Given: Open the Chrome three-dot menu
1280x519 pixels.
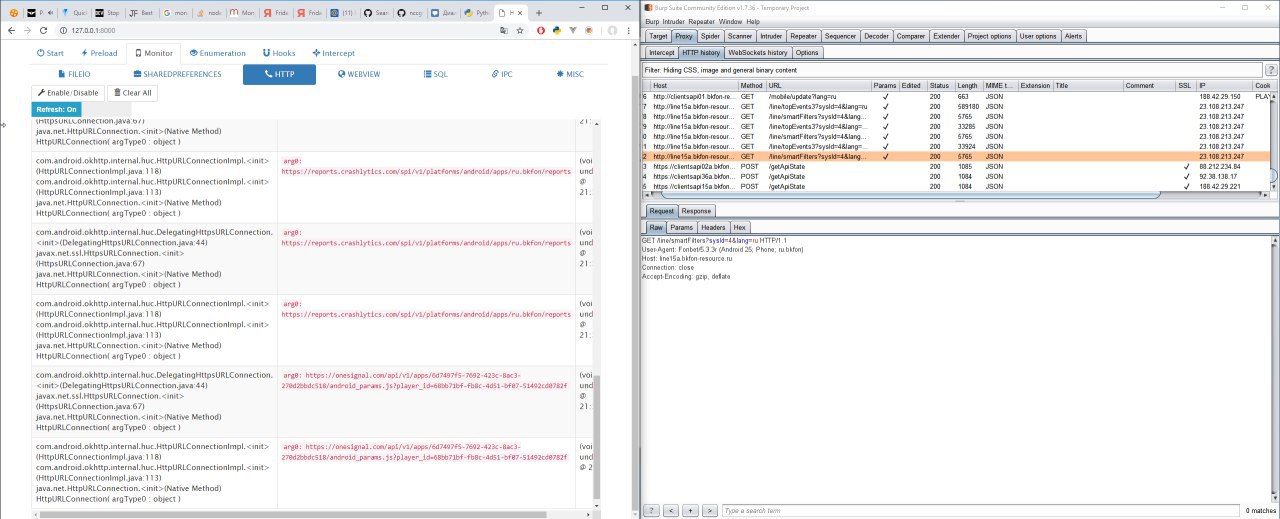Looking at the screenshot, I should pos(627,31).
